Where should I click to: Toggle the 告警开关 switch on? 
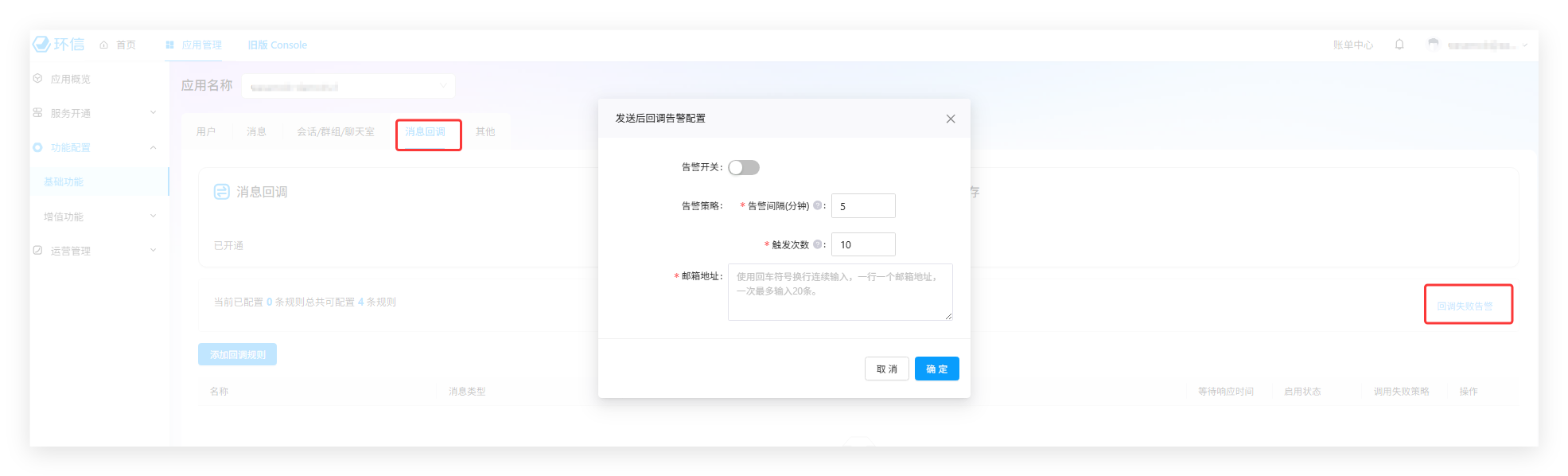[x=744, y=167]
